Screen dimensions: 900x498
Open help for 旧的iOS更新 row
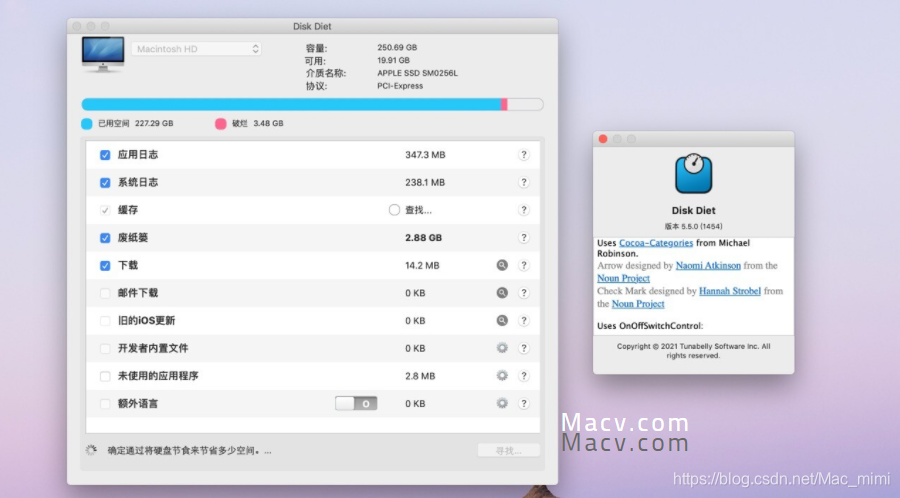(x=523, y=320)
